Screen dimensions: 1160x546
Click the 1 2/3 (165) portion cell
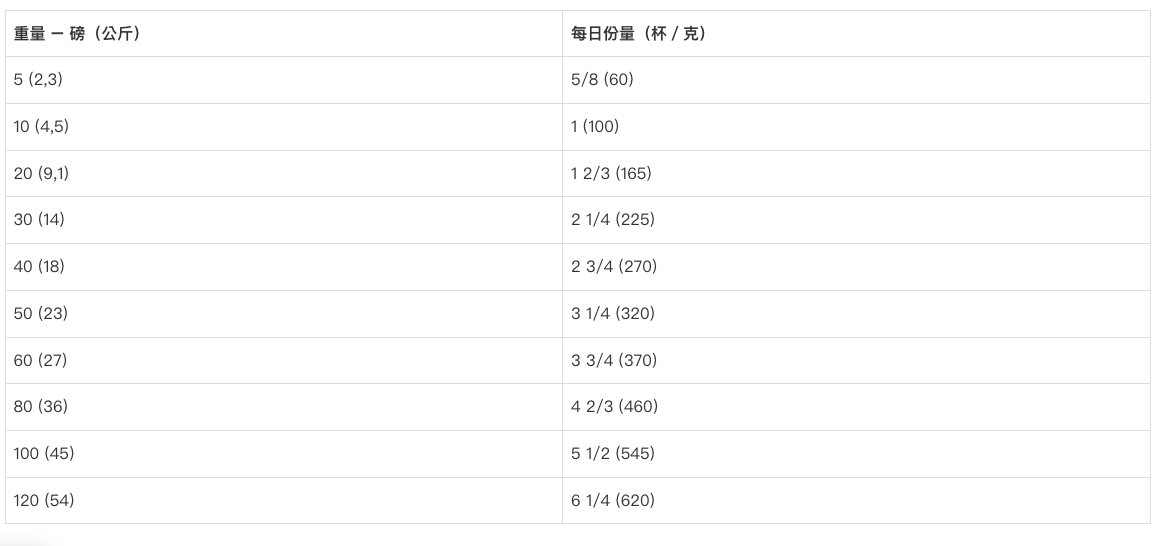(611, 174)
